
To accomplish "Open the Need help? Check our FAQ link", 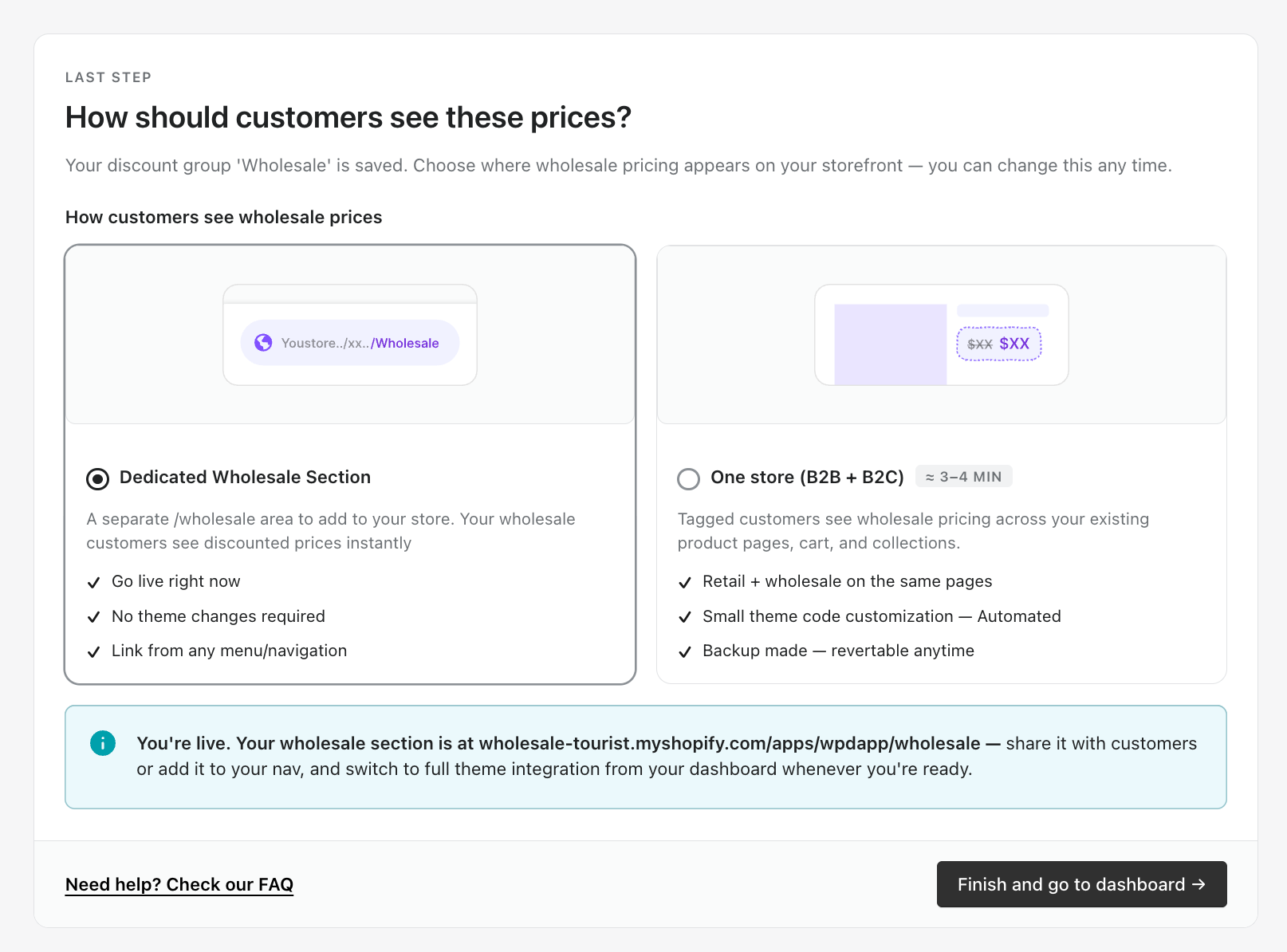I will [x=179, y=884].
